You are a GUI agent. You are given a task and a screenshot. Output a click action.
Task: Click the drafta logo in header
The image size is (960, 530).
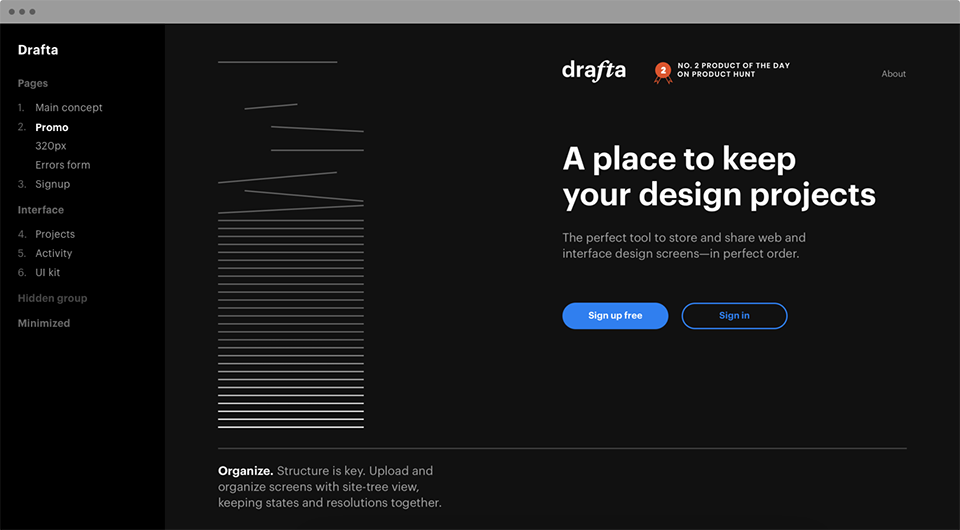coord(594,70)
